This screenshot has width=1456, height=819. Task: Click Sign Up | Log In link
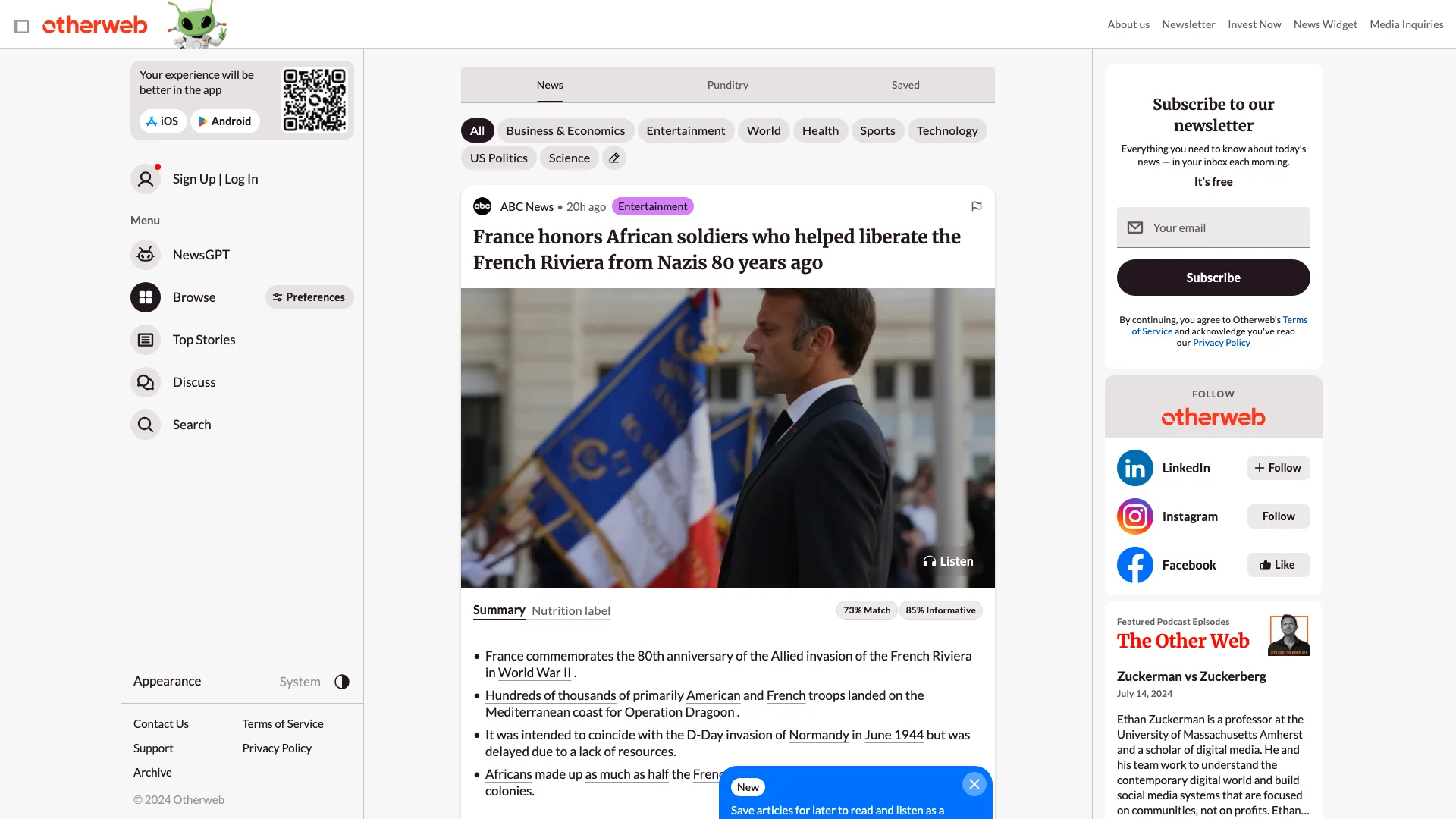point(215,178)
